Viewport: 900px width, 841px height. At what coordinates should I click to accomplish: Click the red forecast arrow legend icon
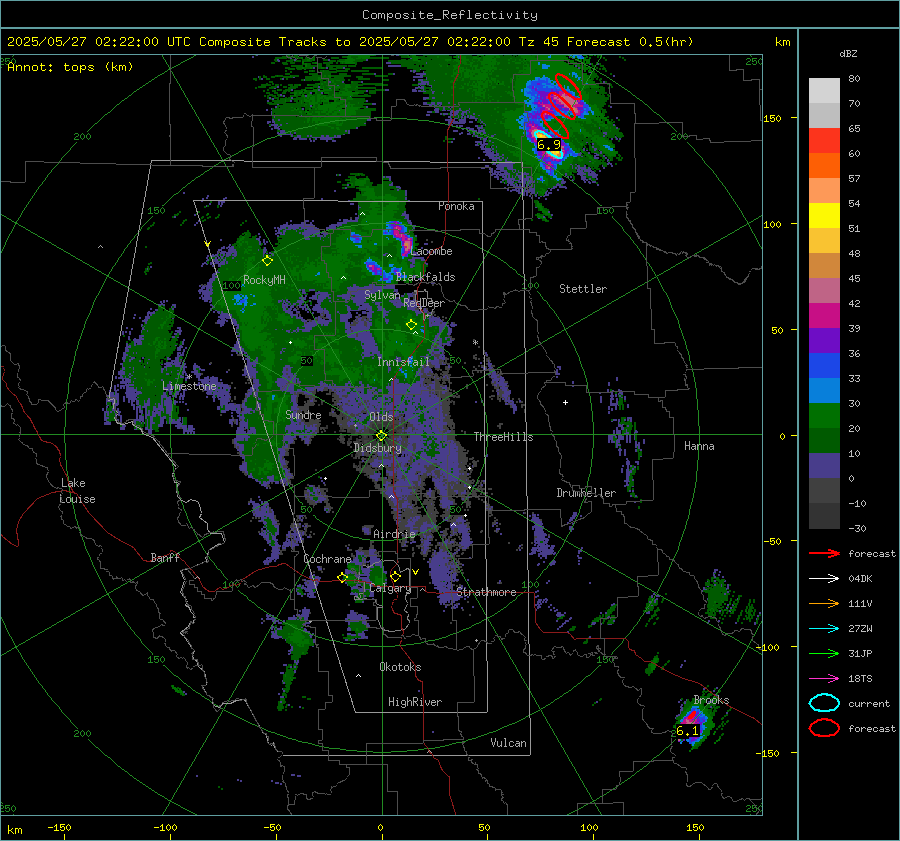click(824, 553)
